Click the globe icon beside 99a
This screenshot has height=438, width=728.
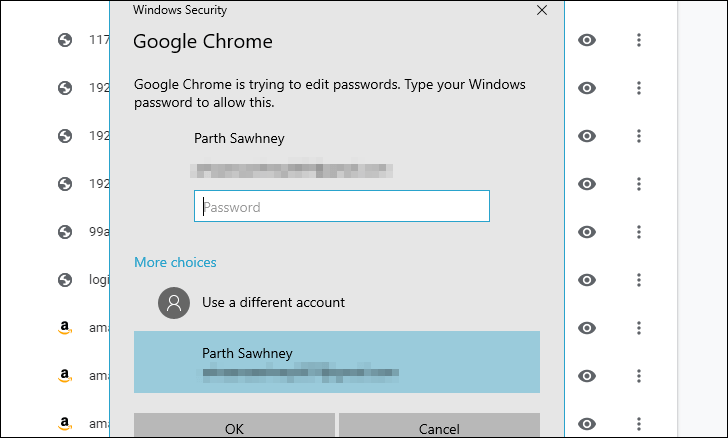65,232
